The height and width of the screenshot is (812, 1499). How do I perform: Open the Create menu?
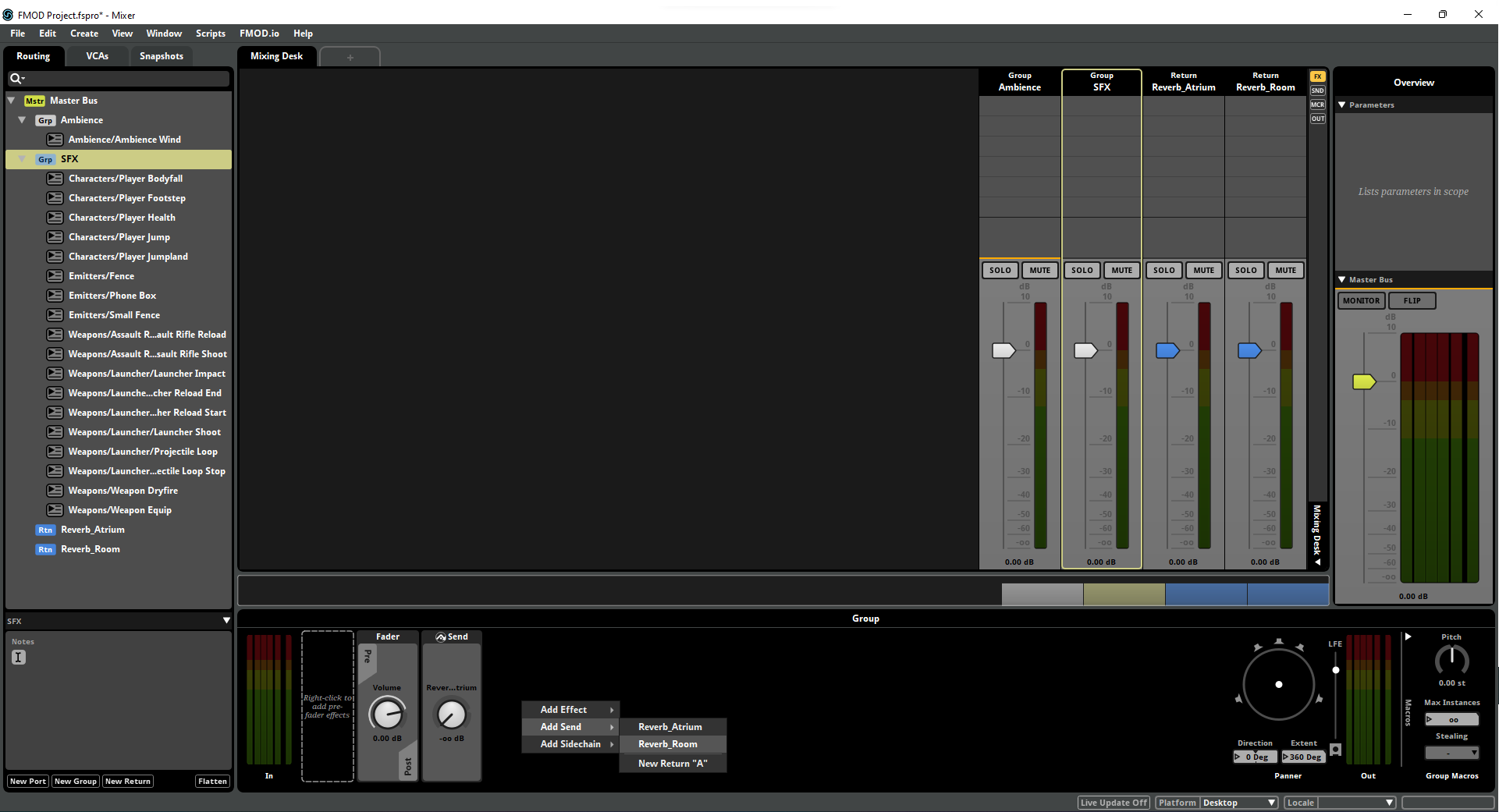tap(84, 34)
